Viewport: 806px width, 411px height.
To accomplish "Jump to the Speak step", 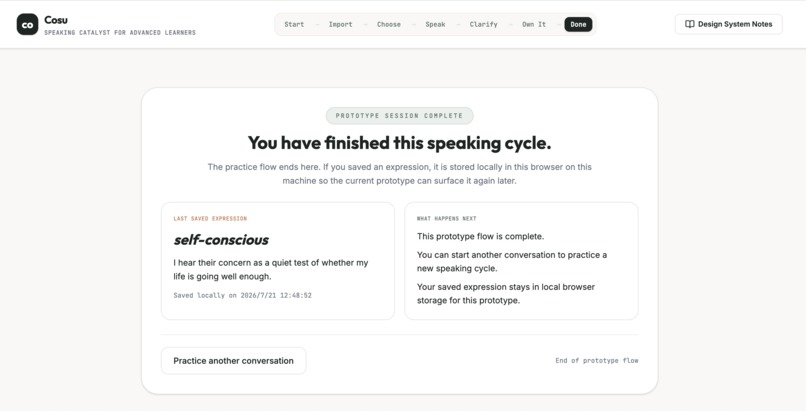I will click(x=435, y=24).
